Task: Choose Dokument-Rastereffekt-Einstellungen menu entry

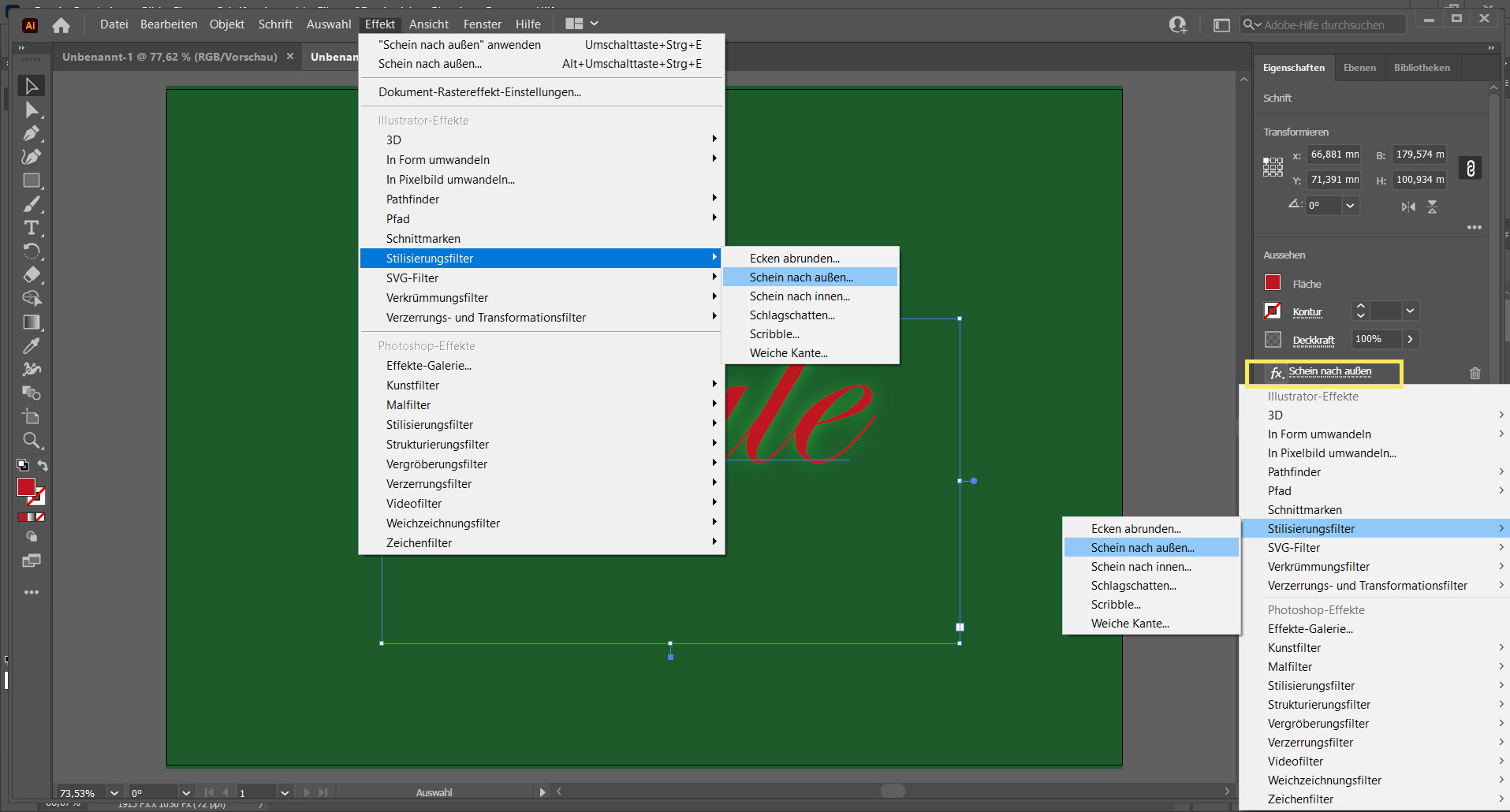Action: coord(479,92)
